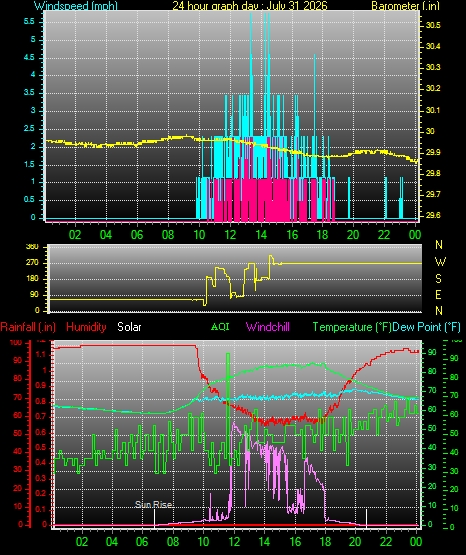
Task: Click the 30.3 value on the barometer axis
Action: (x=433, y=67)
